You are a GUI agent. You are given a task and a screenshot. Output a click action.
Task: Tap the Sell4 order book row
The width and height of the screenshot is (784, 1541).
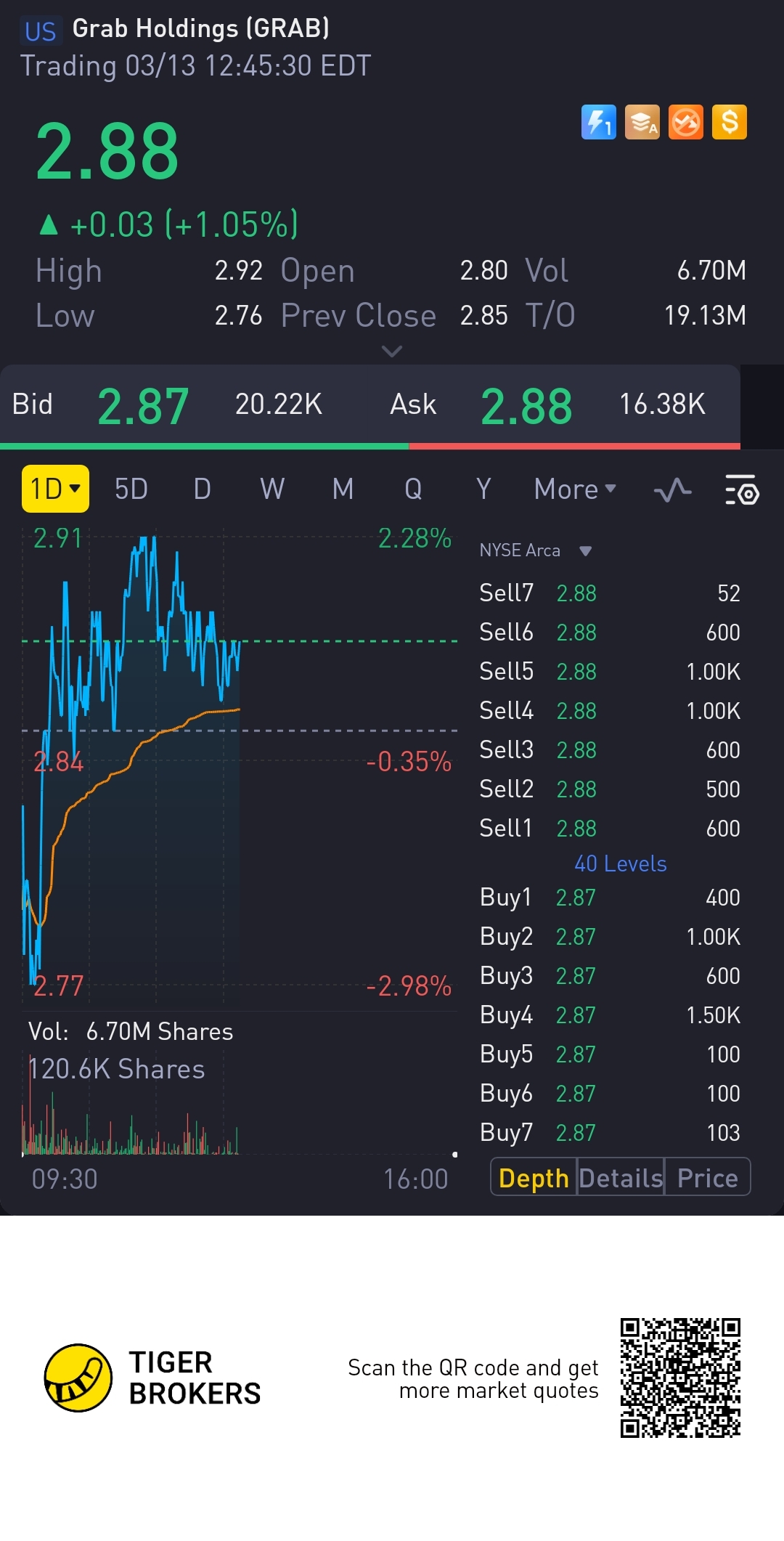point(610,711)
